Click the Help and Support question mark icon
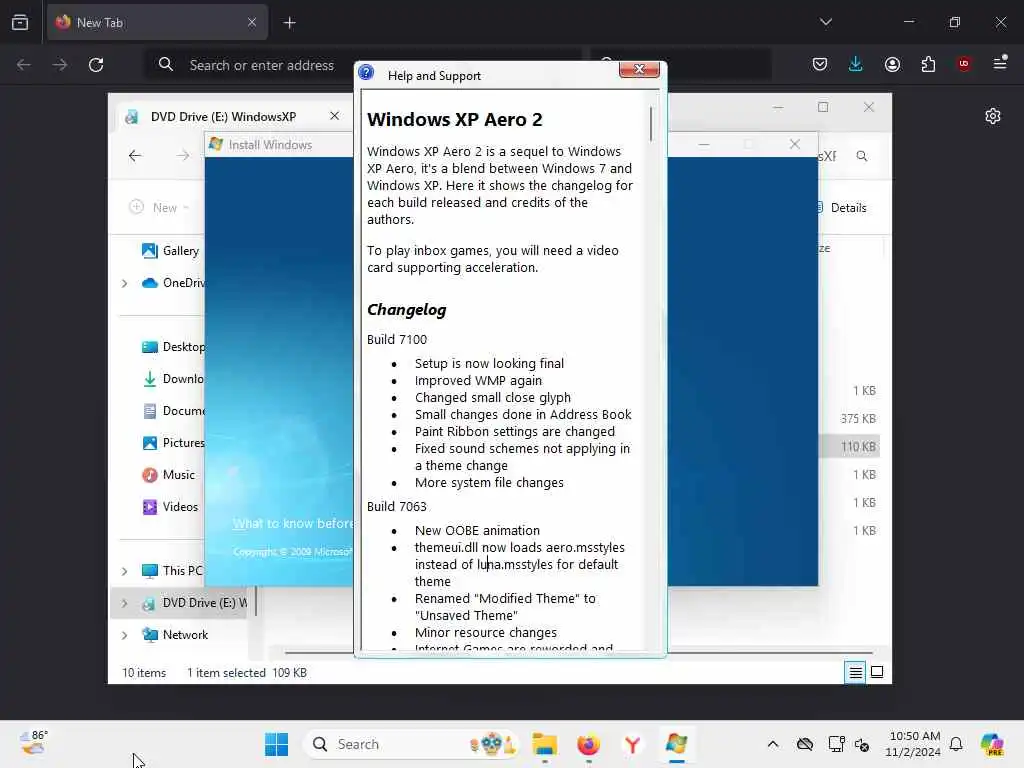This screenshot has height=768, width=1024. coord(366,73)
